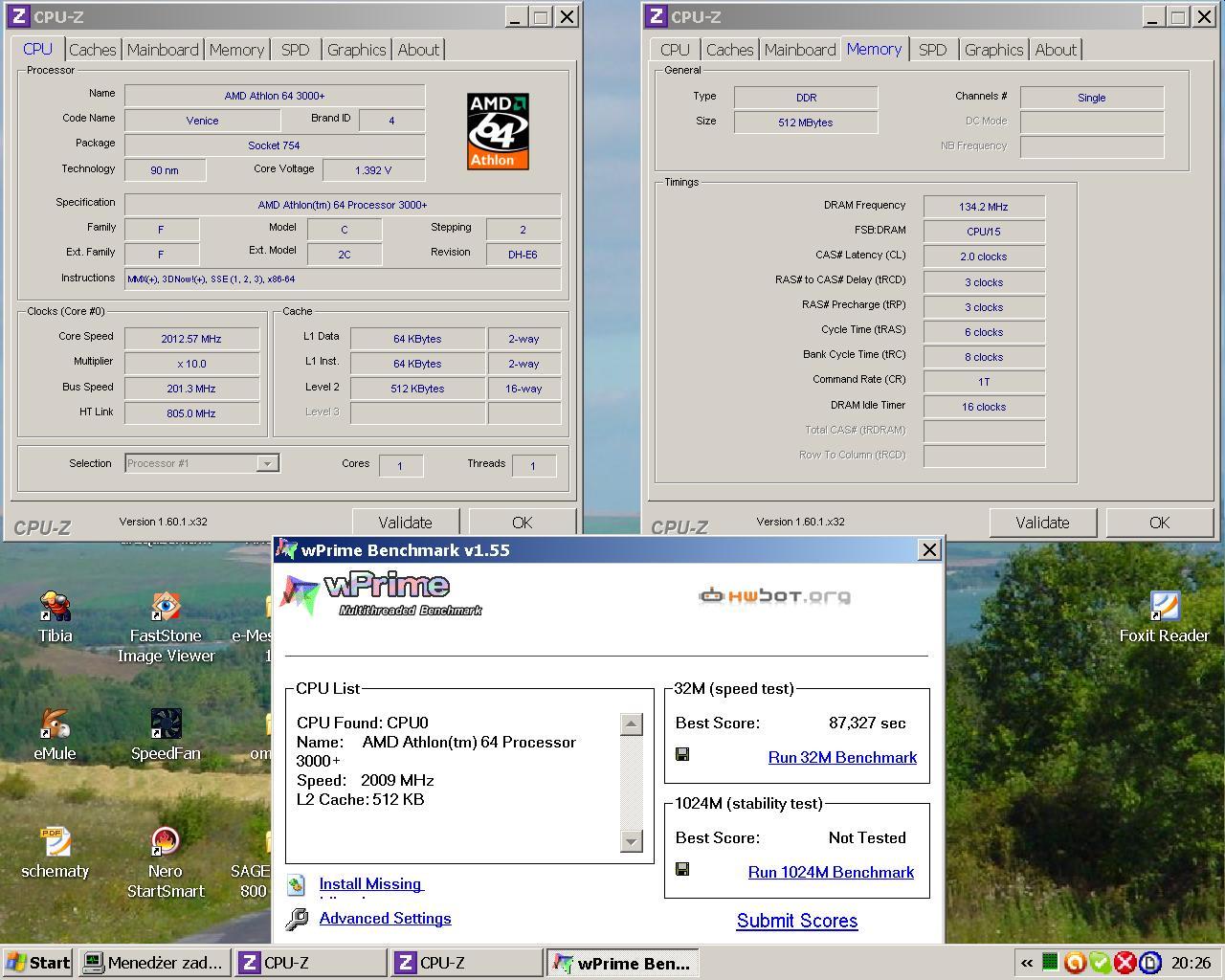Click the taskbar clock 20:26
Viewport: 1225px width, 980px height.
(1191, 963)
